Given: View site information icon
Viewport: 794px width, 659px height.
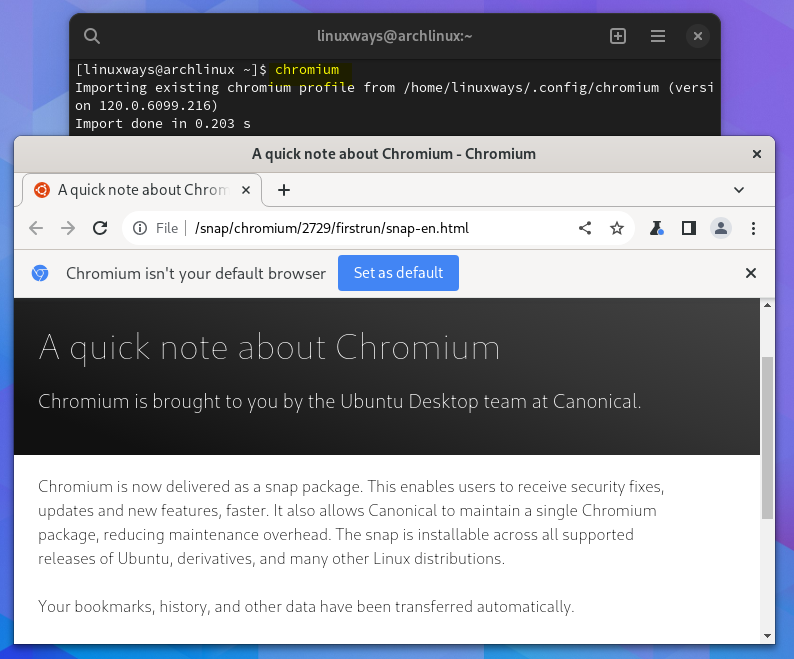Looking at the screenshot, I should click(x=140, y=228).
